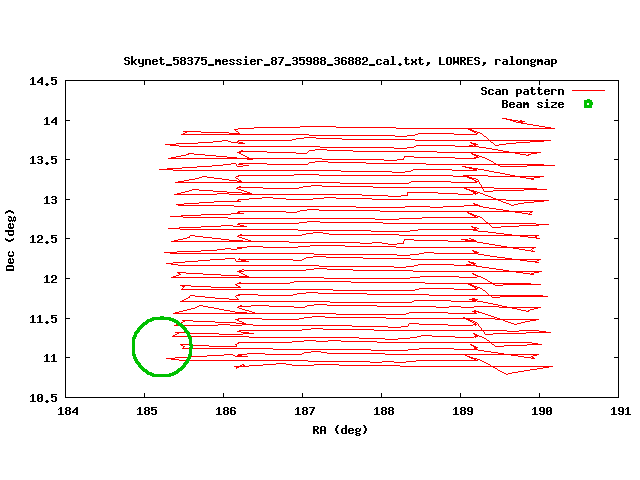The height and width of the screenshot is (480, 640).
Task: Click the 11 Dec axis tick label
Action: coord(51,358)
